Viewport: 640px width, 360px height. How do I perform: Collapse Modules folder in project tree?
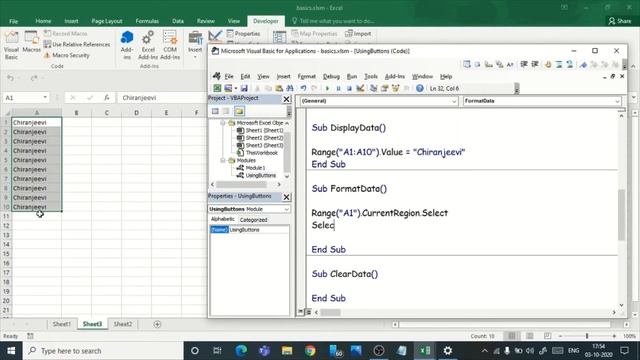[223, 160]
